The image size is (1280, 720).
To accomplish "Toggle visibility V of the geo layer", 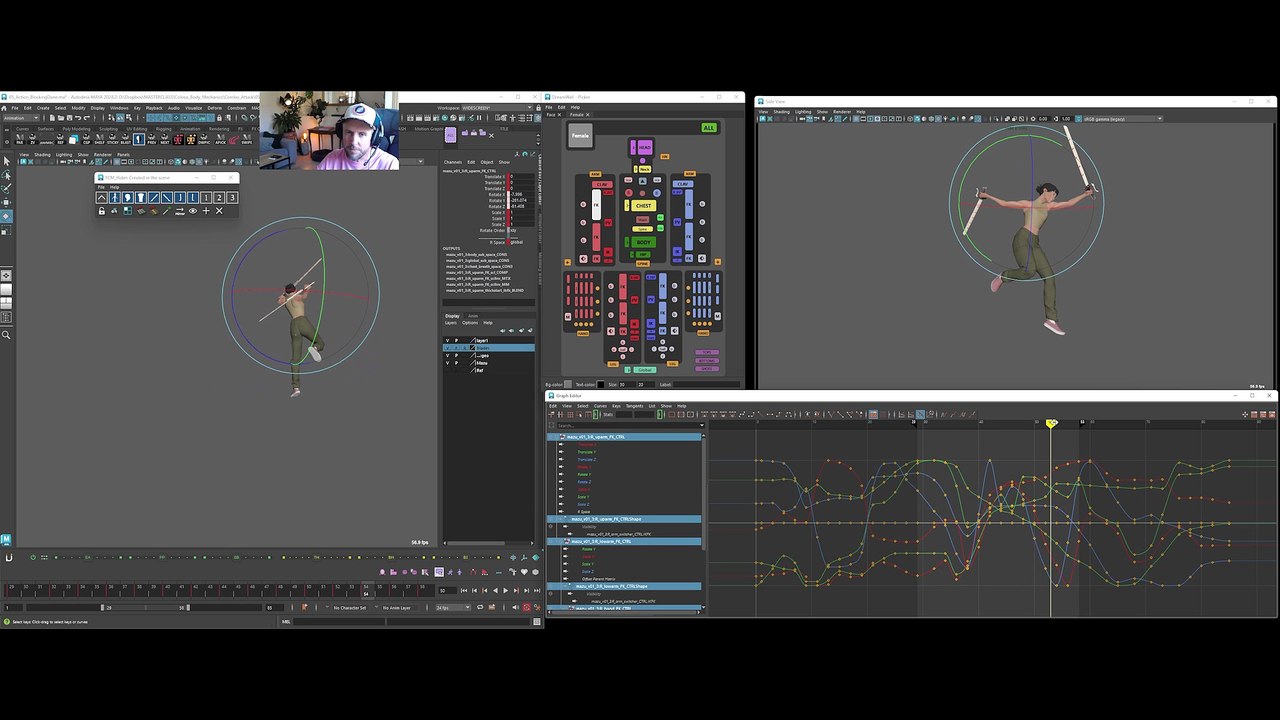I will click(447, 356).
